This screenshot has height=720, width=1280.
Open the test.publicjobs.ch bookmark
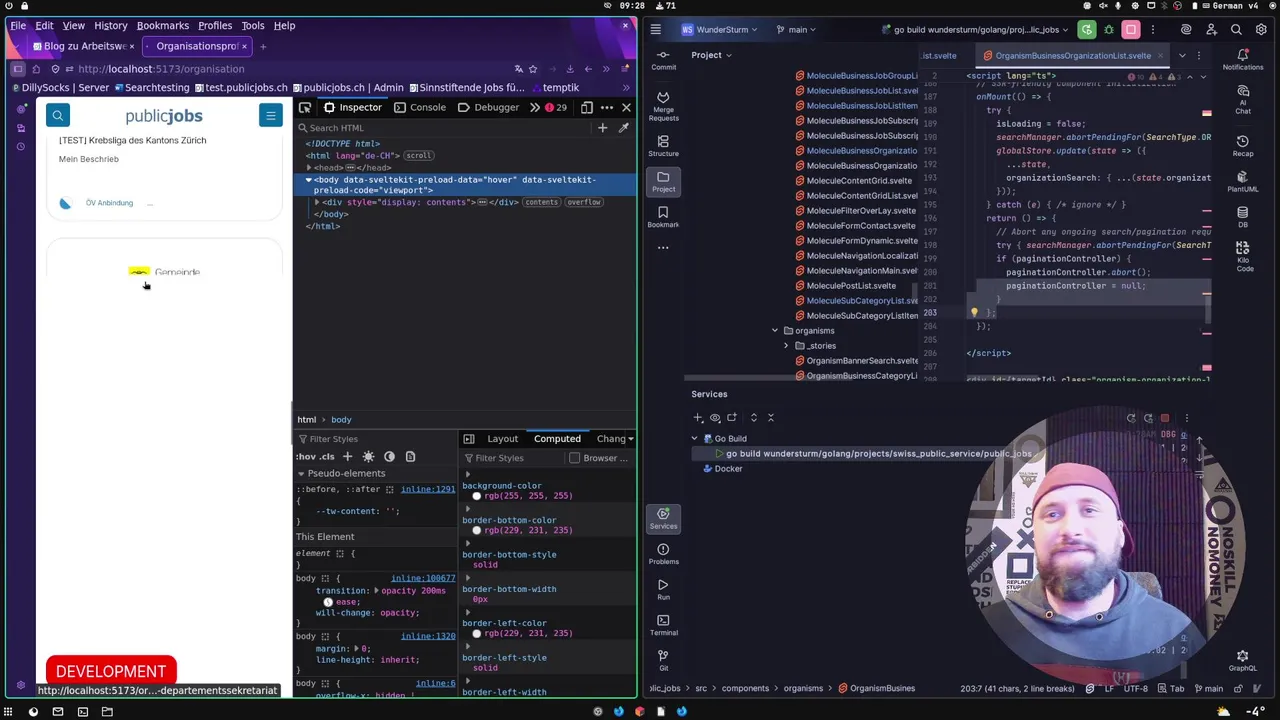[x=240, y=88]
